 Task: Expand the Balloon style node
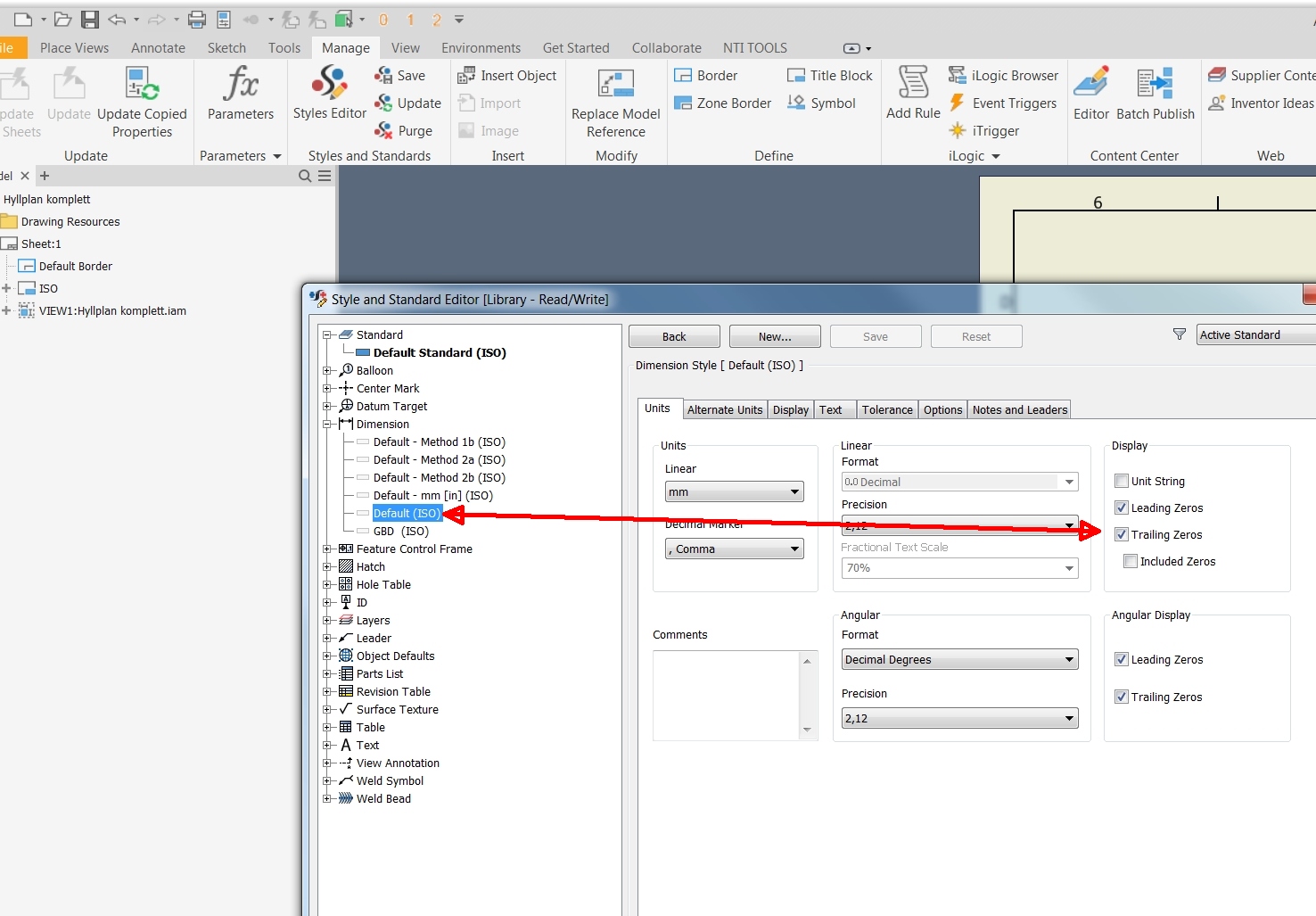click(x=327, y=370)
